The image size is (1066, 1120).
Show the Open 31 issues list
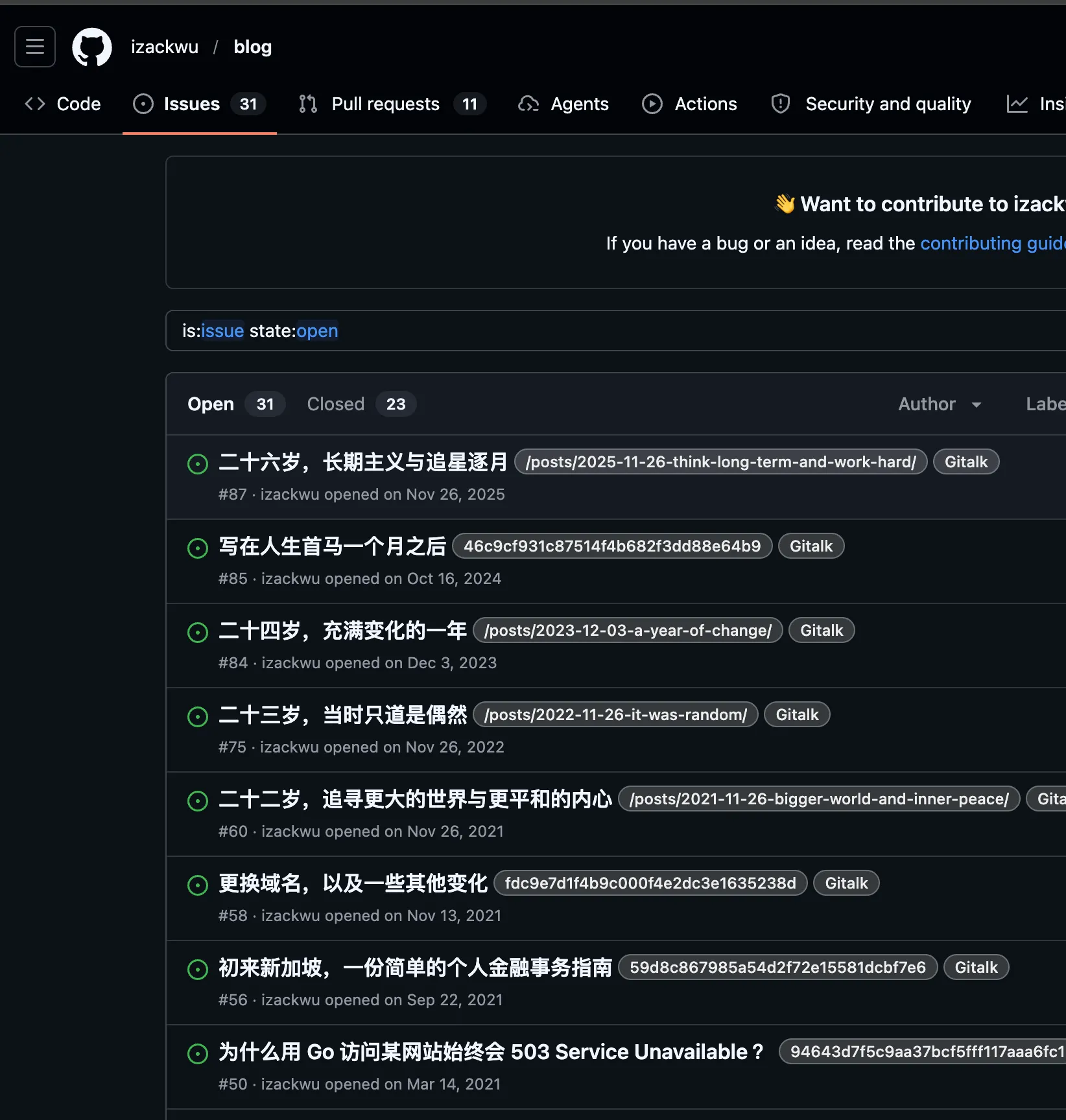(236, 404)
